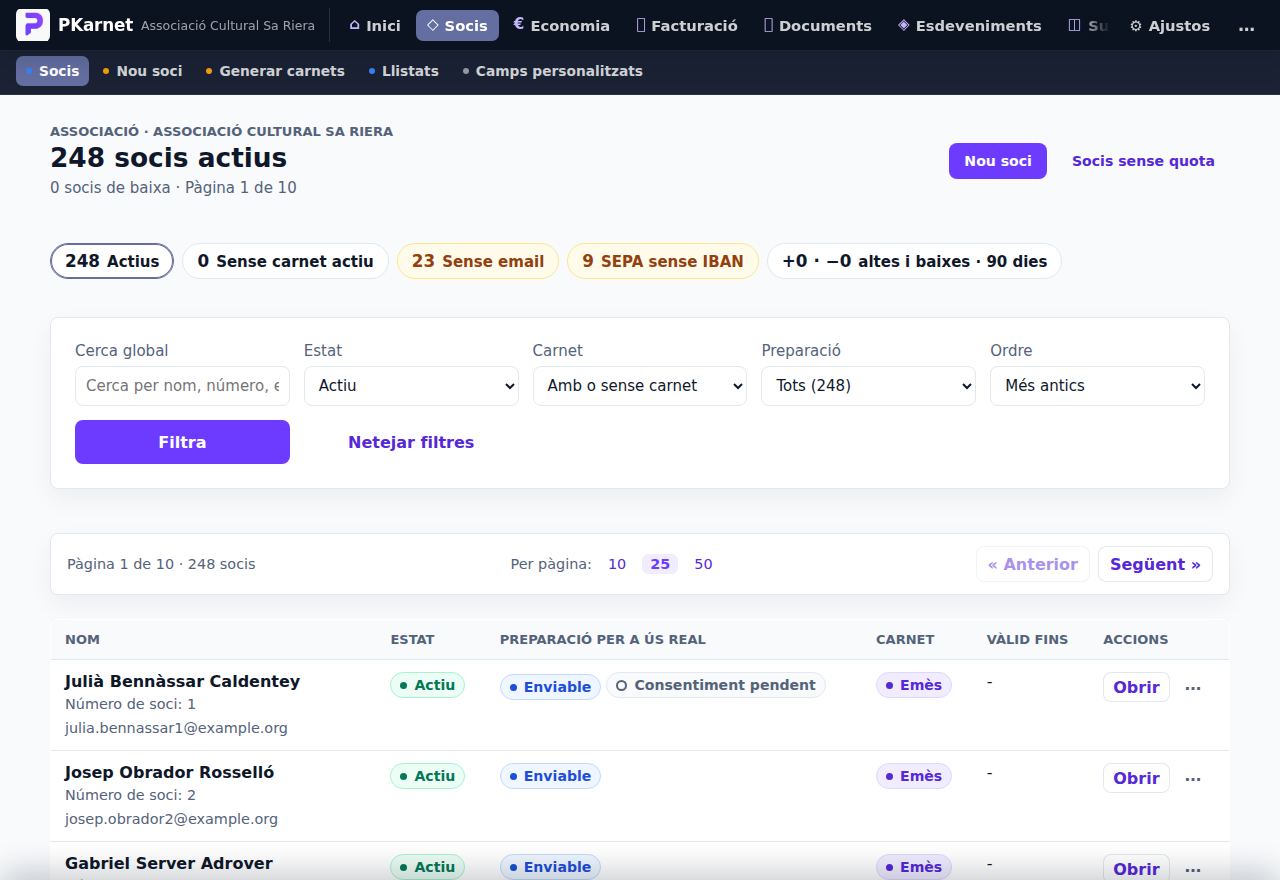This screenshot has height=880, width=1280.
Task: Filter by 9 SEPA sense IBAN chip
Action: pos(663,261)
